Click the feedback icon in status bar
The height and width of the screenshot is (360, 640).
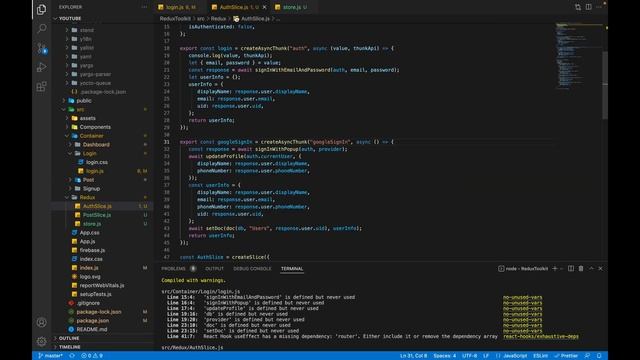587,356
